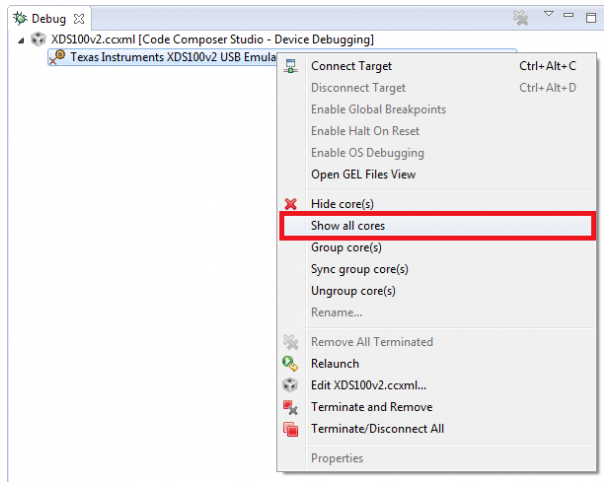Choose Connect Target from context menu
Viewport: 604px width, 483px height.
[x=438, y=66]
